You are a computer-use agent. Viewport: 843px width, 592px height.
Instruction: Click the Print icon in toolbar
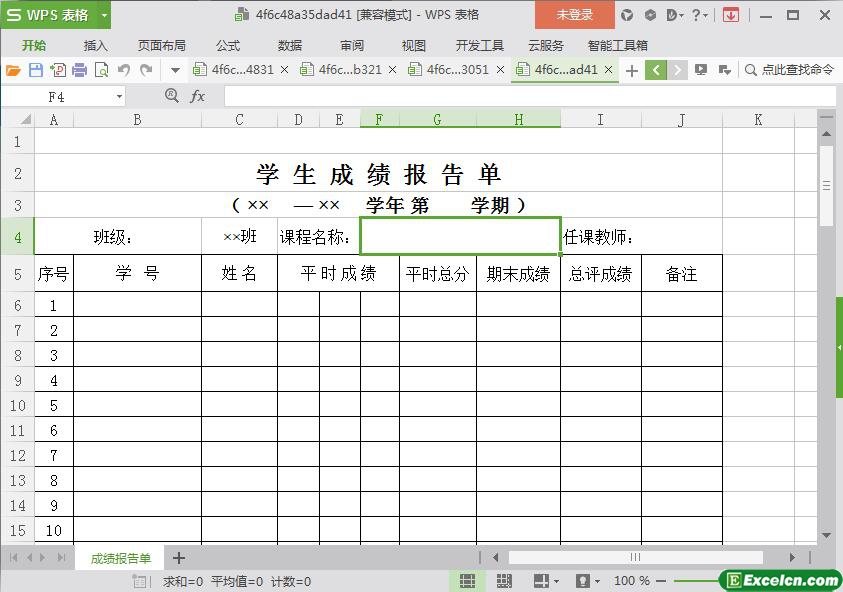[x=79, y=70]
